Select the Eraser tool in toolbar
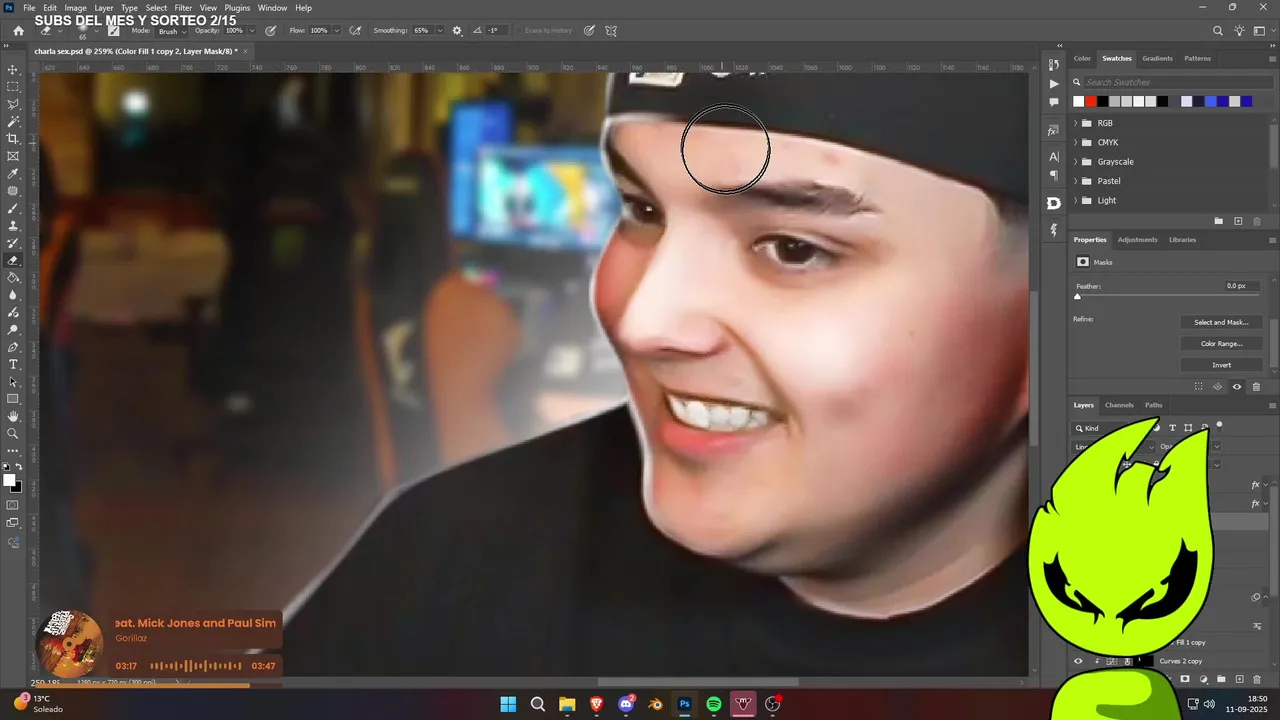 coord(13,260)
